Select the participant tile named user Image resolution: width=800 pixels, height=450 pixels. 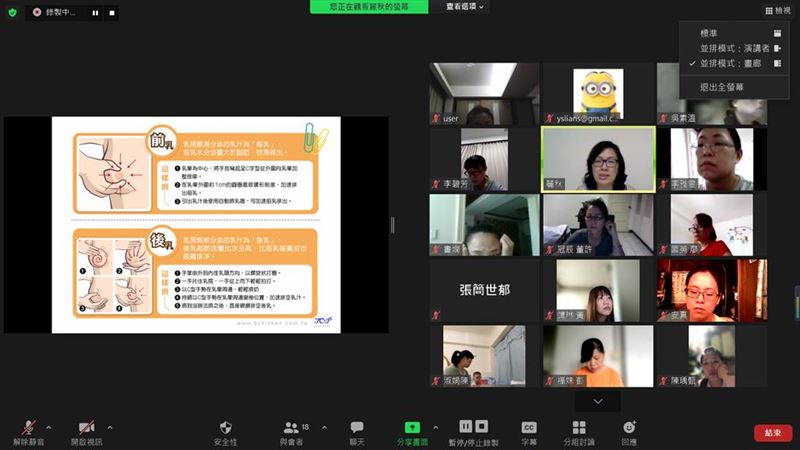pos(484,94)
